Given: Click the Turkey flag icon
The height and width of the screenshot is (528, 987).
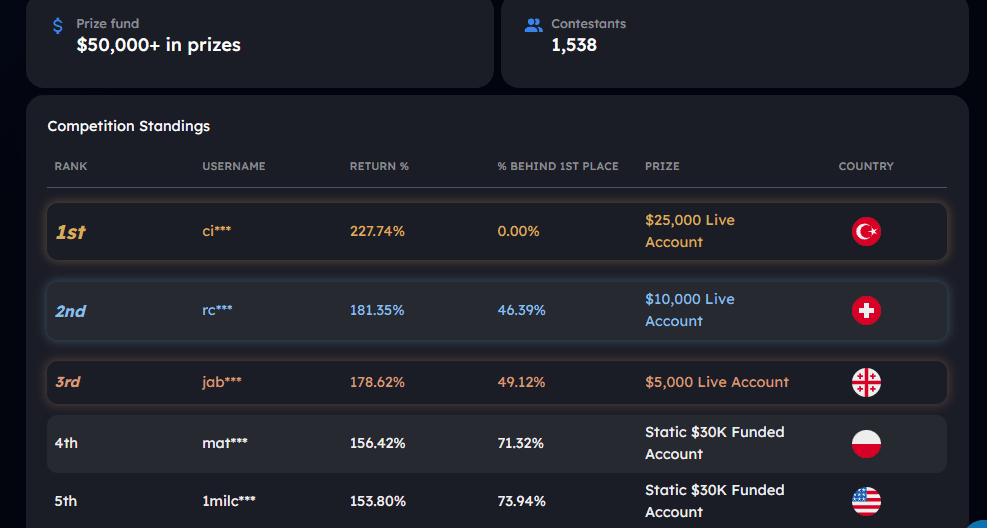Looking at the screenshot, I should click(866, 232).
